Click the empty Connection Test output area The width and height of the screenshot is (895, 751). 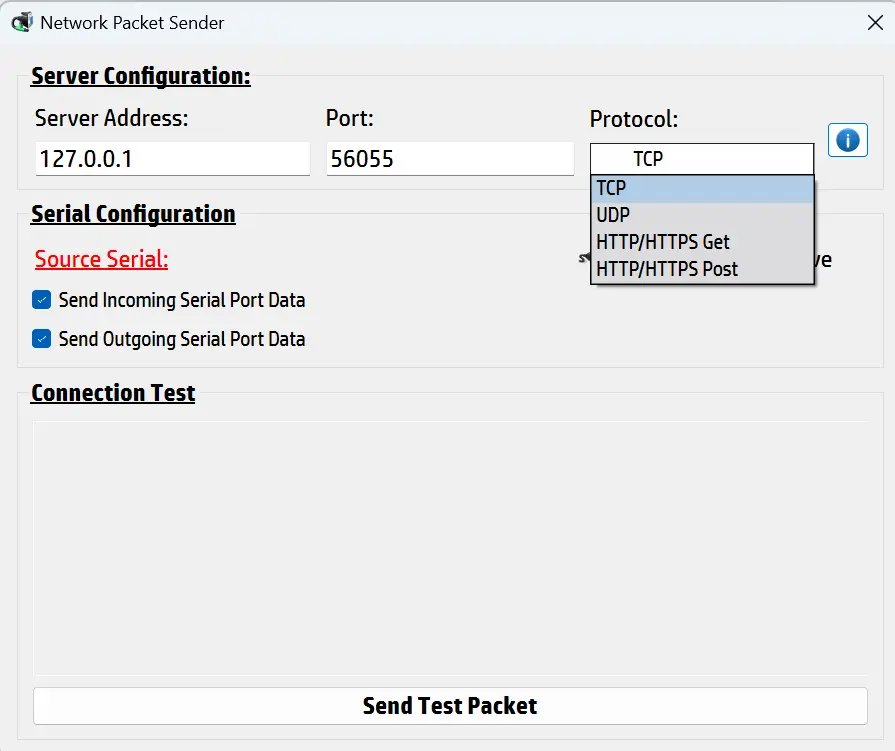[450, 548]
